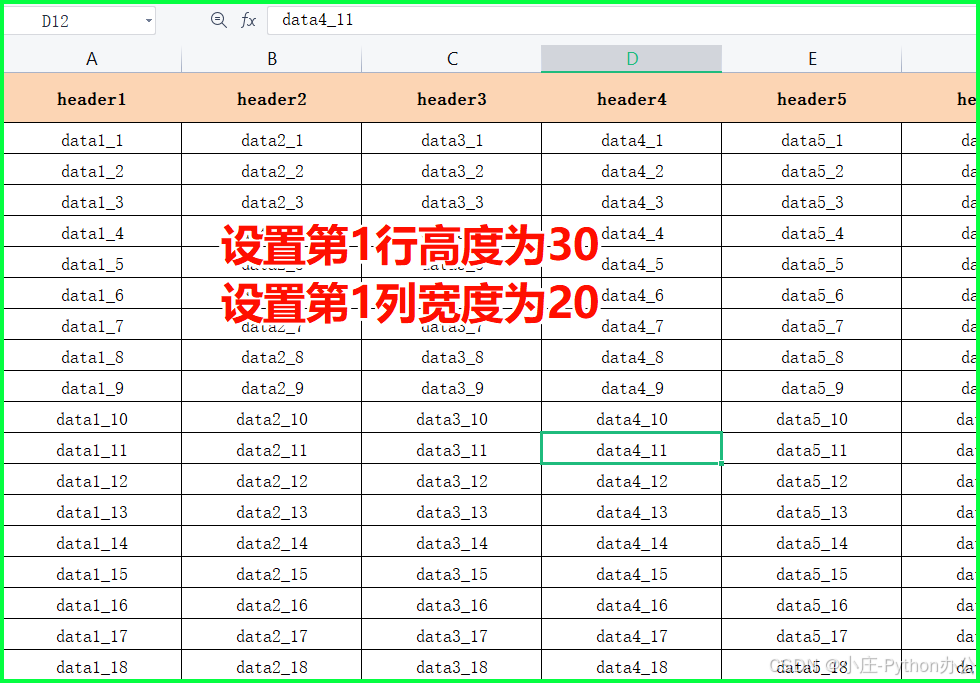The width and height of the screenshot is (980, 683).
Task: Click the formula bar containing data4_11
Action: pyautogui.click(x=622, y=20)
